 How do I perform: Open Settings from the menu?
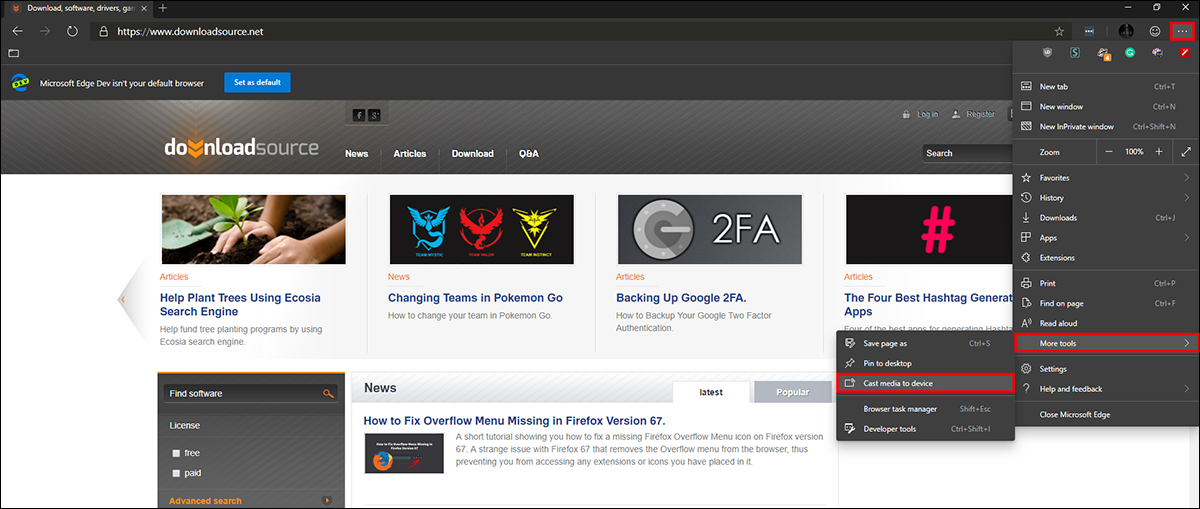point(1106,369)
